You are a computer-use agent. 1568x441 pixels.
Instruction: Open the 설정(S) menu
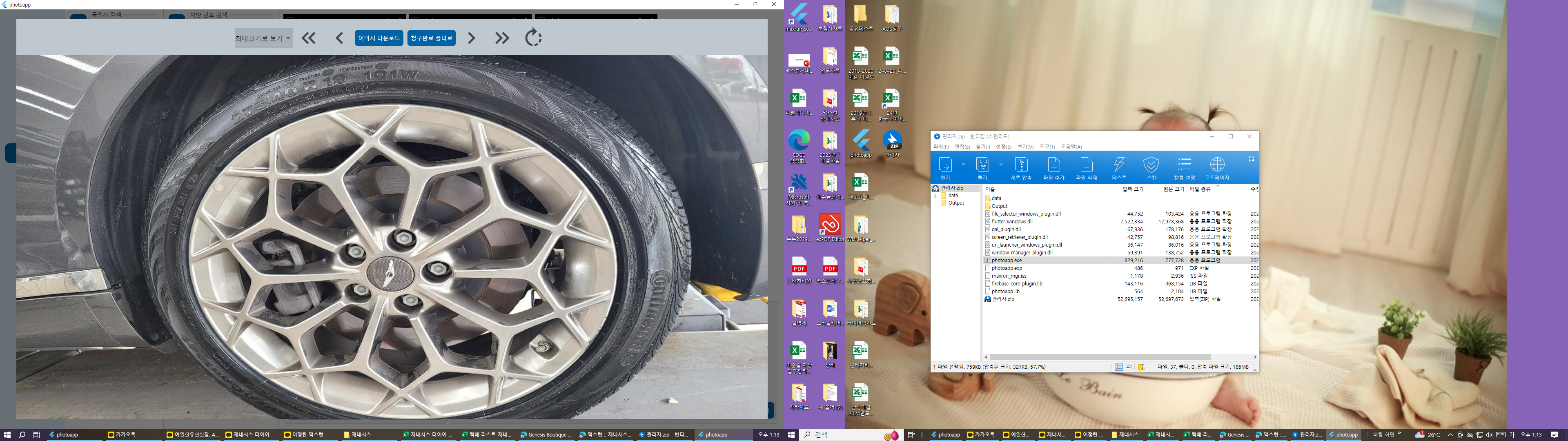pos(1004,147)
